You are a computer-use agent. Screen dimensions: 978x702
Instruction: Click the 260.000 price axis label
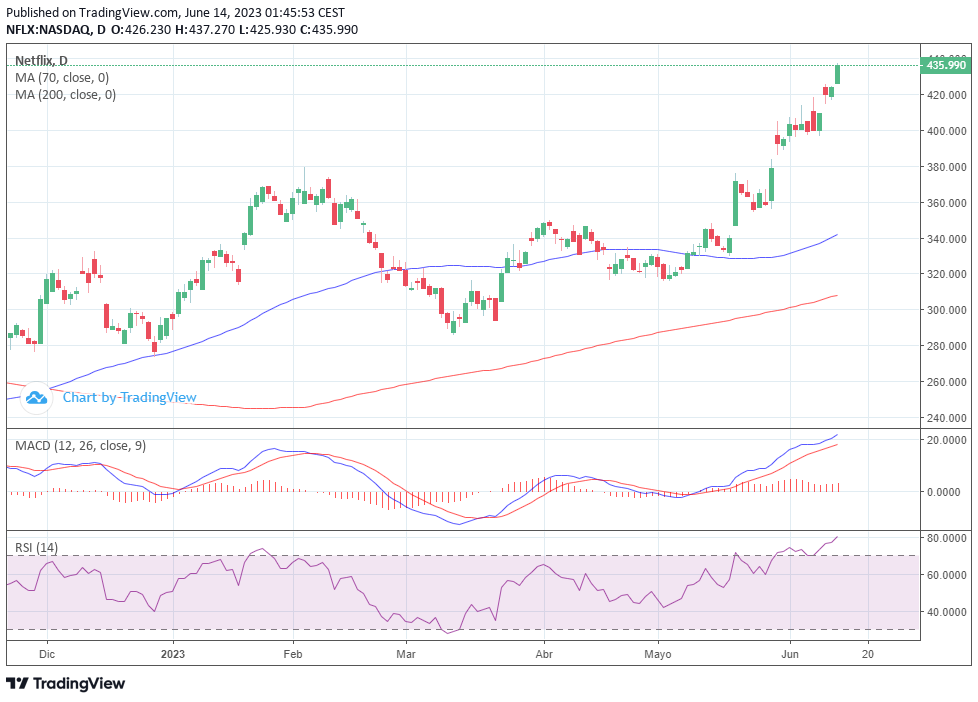point(946,382)
